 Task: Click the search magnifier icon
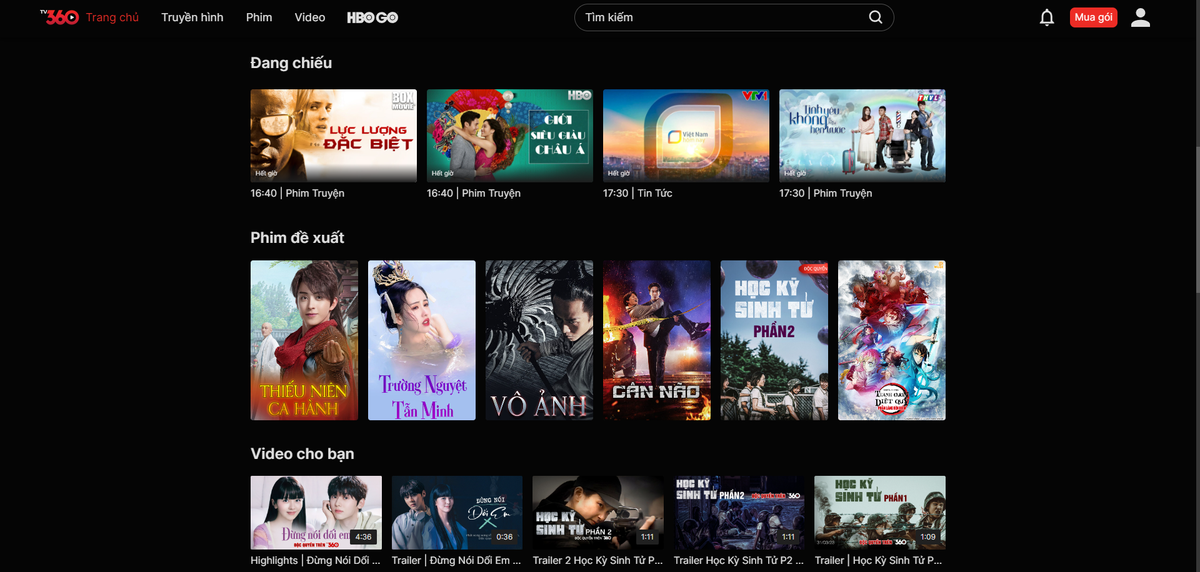(x=876, y=17)
